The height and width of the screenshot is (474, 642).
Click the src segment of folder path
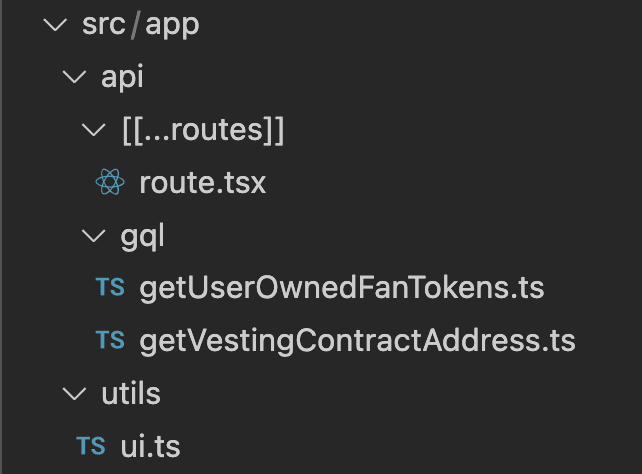pyautogui.click(x=104, y=25)
